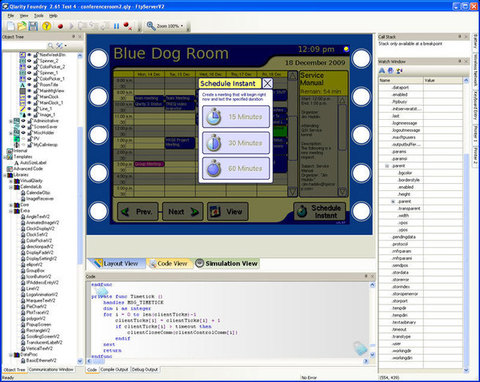The image size is (480, 382).
Task: Save the project using the floppy icon
Action: [x=33, y=26]
